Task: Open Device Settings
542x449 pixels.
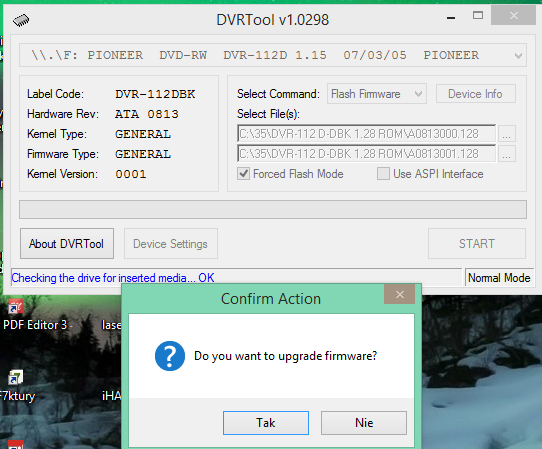Action: click(171, 243)
